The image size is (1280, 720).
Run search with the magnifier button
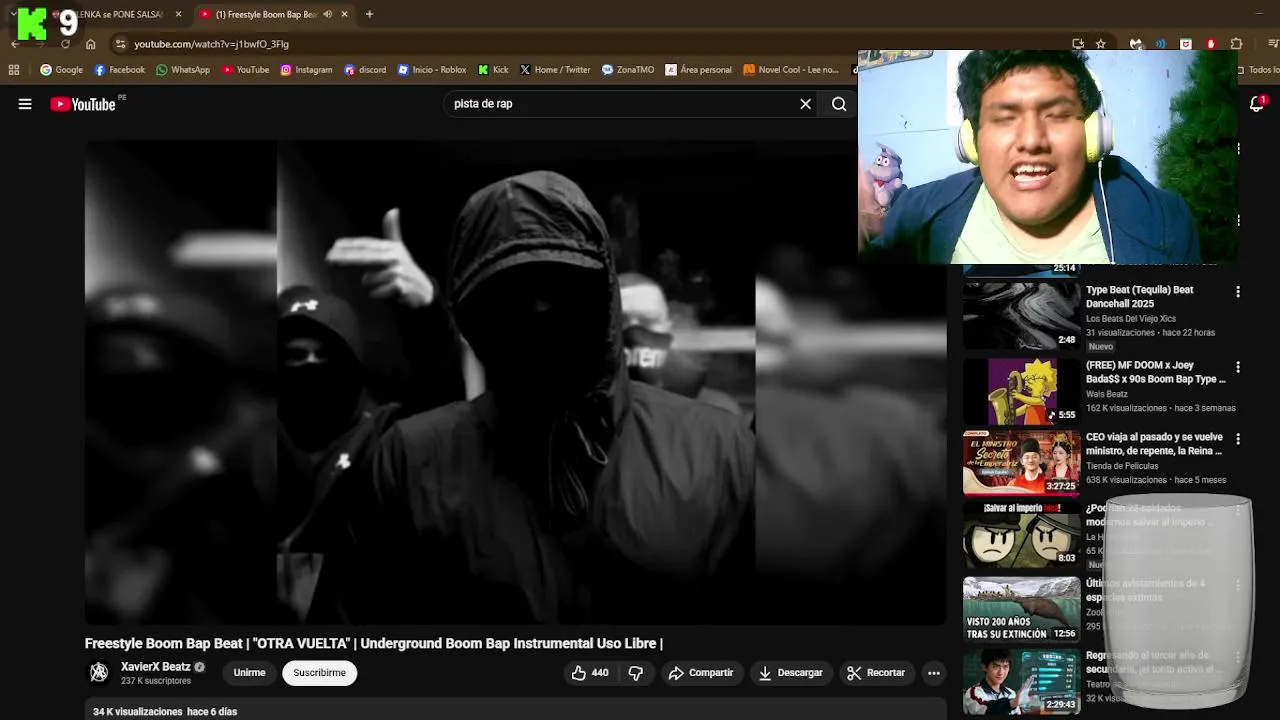[x=839, y=104]
